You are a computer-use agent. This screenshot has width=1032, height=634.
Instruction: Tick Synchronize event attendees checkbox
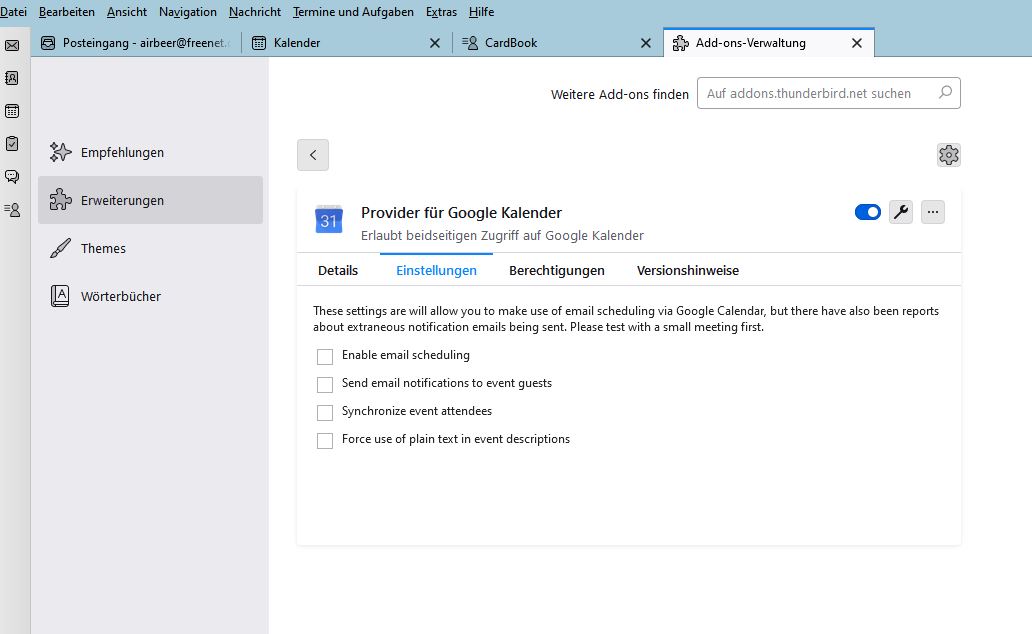pos(325,413)
